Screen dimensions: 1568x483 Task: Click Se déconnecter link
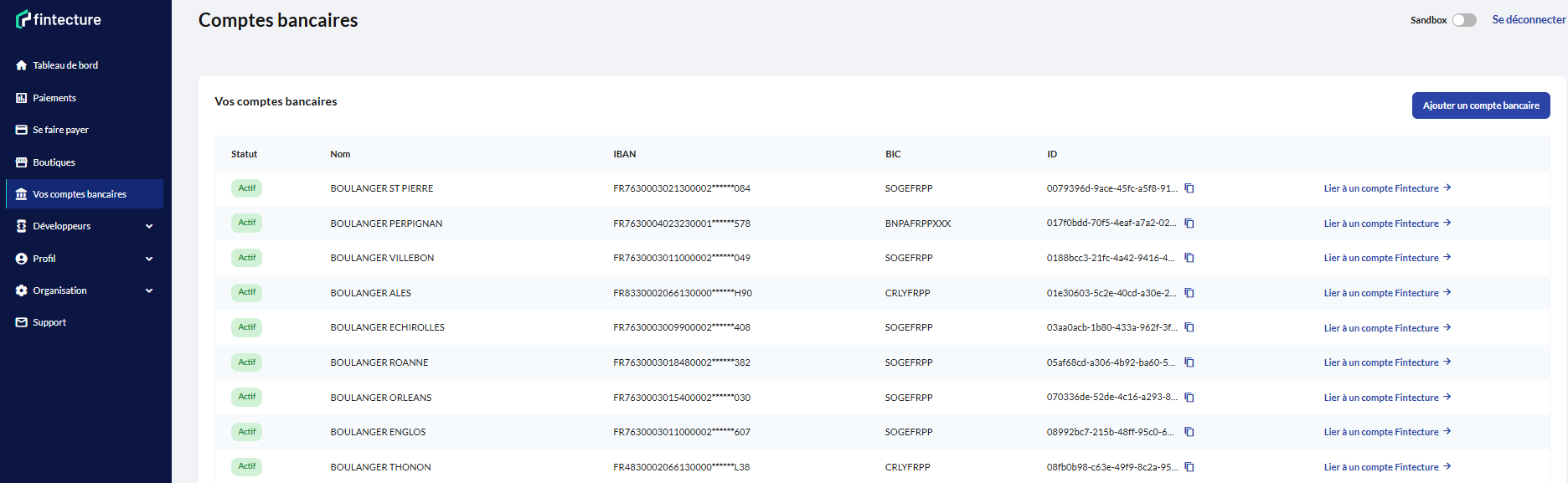coord(1529,19)
